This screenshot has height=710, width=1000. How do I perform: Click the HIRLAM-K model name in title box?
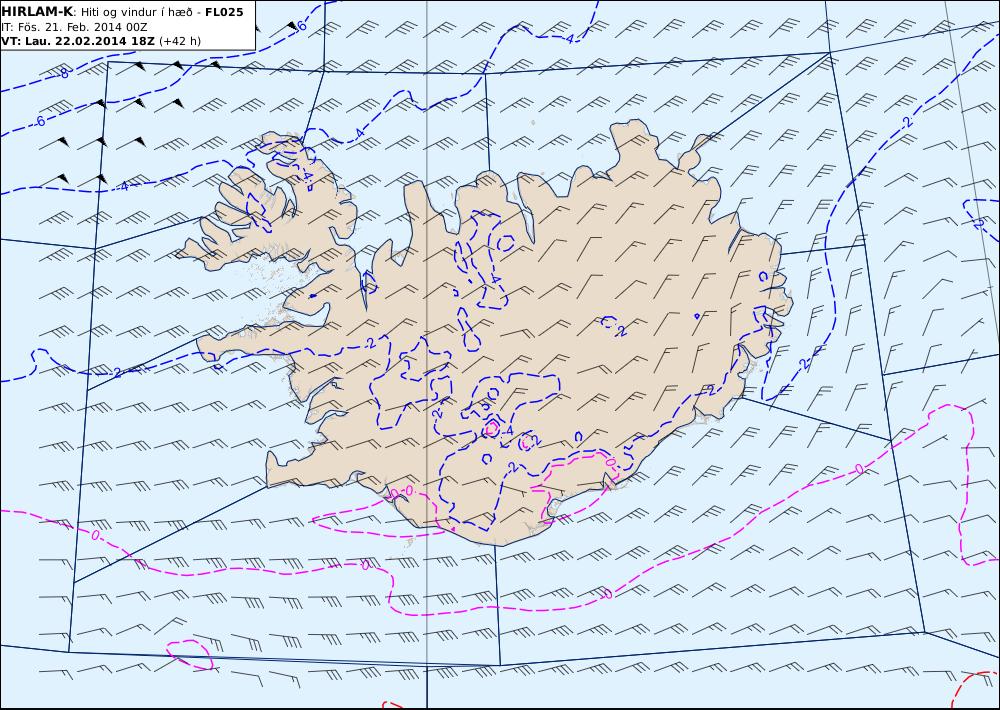click(37, 12)
